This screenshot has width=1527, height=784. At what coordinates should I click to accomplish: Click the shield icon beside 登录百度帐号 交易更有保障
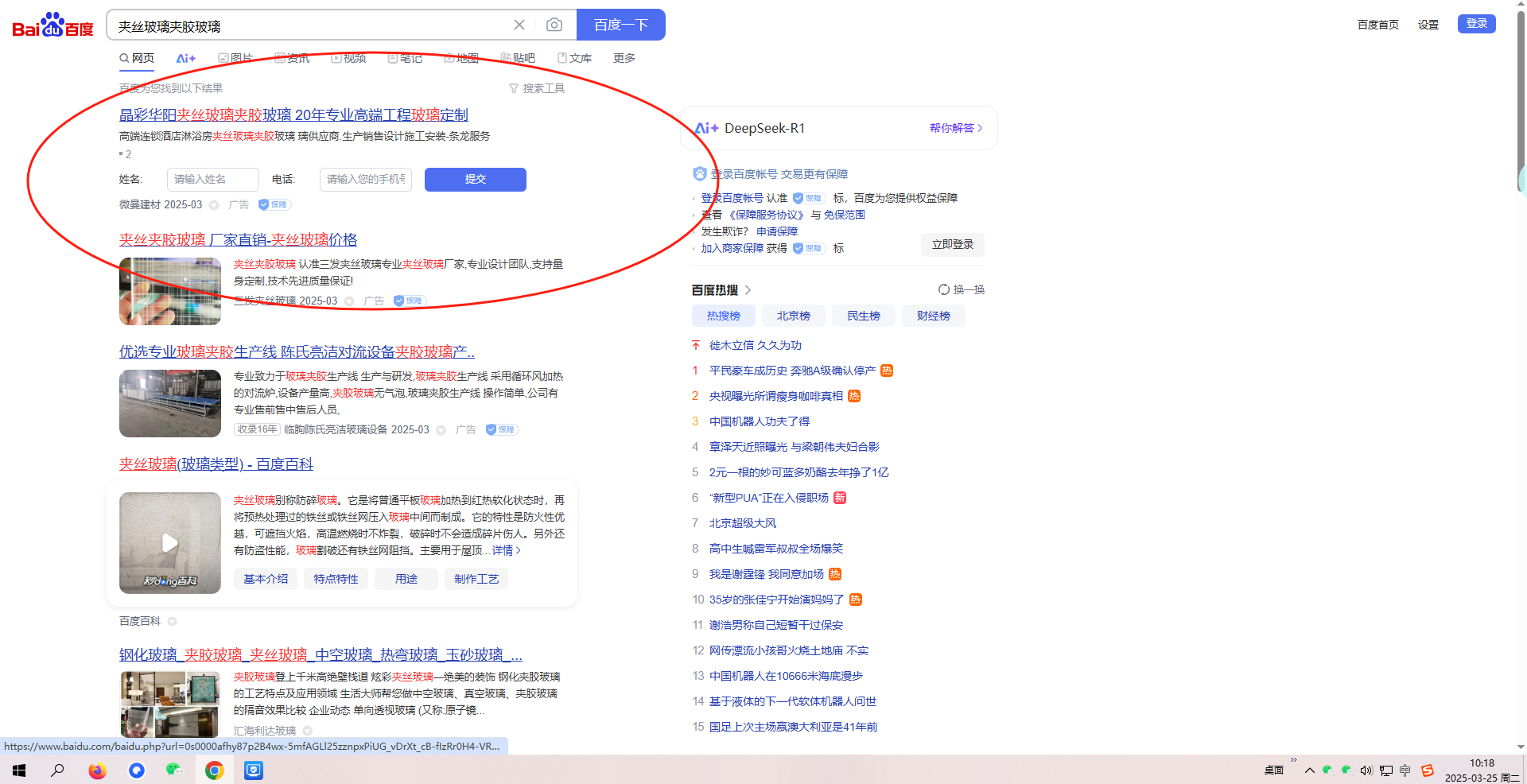700,174
